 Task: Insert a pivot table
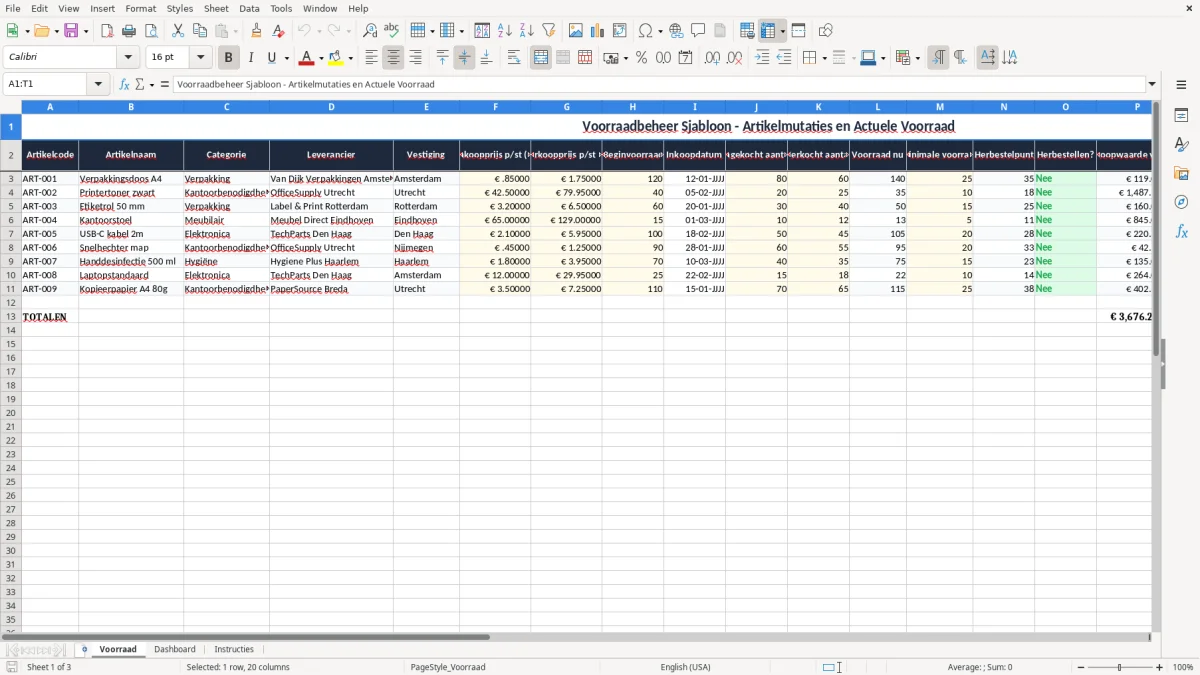(x=620, y=31)
